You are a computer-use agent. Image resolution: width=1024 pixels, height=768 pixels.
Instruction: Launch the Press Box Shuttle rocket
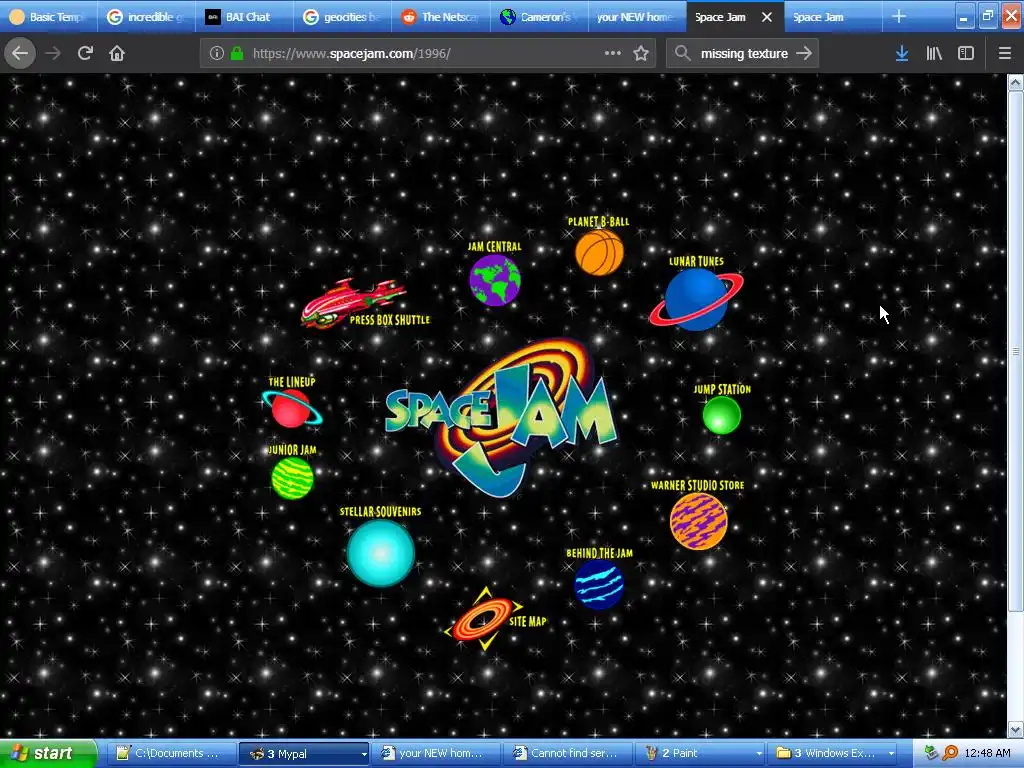353,302
